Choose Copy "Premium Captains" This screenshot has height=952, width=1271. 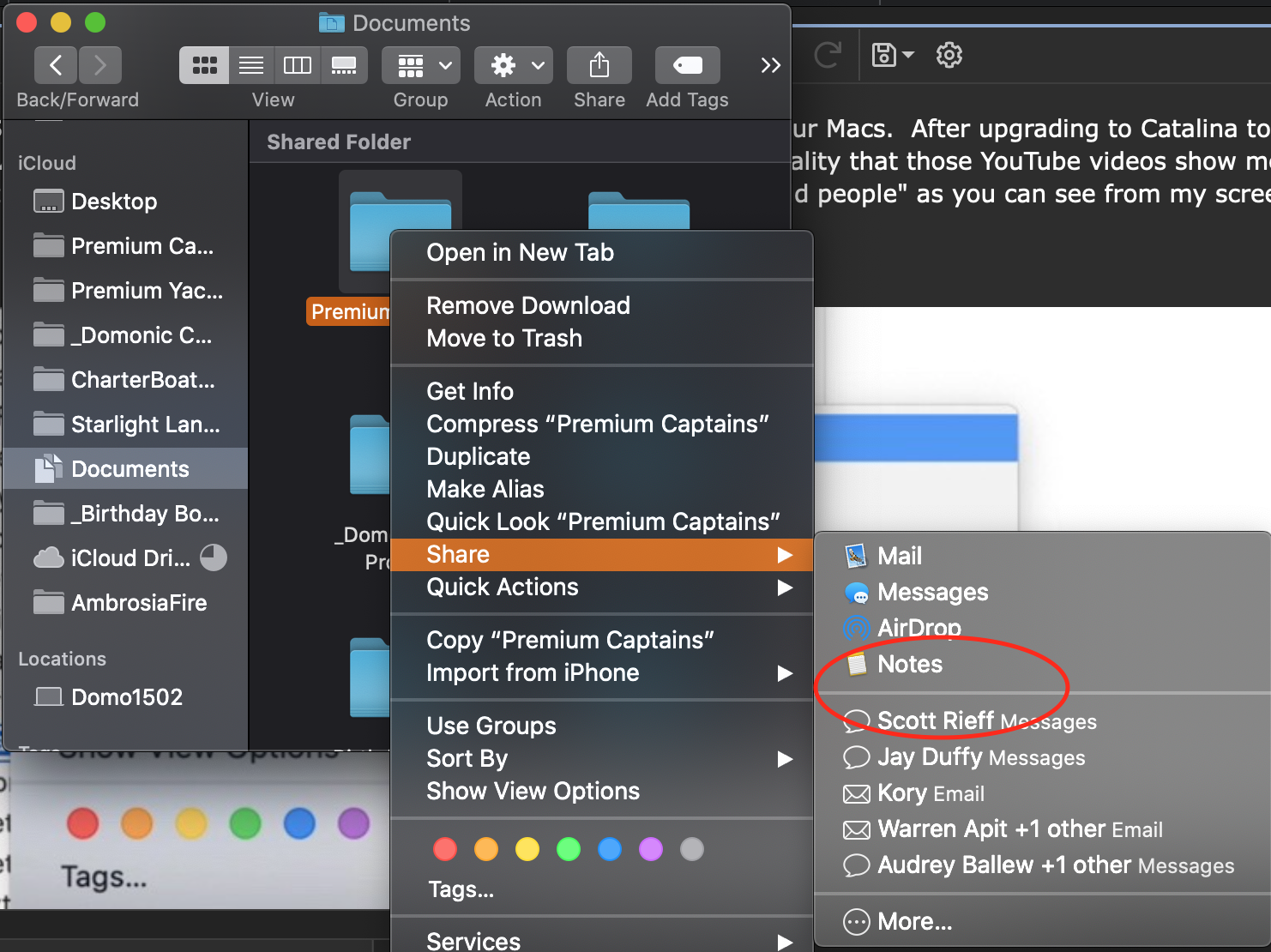coord(601,641)
